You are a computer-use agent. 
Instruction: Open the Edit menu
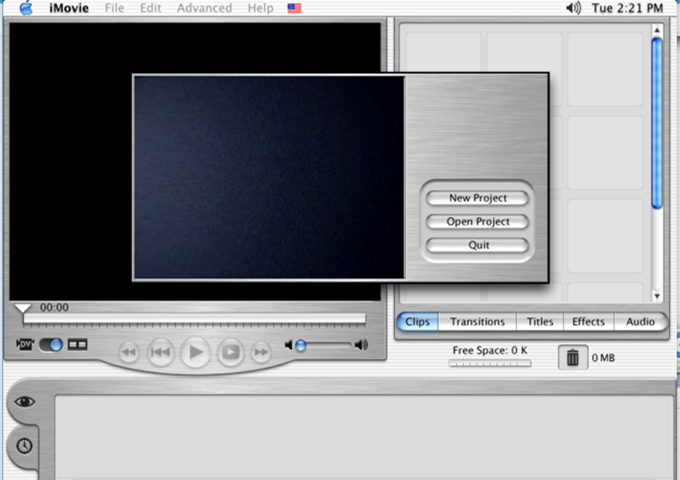point(150,8)
